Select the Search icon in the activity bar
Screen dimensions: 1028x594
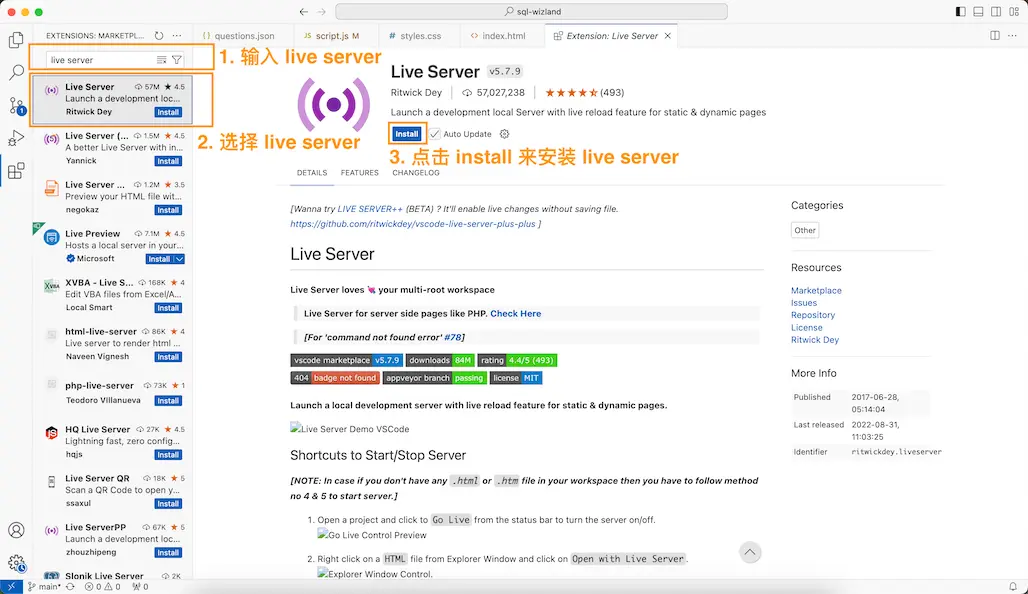coord(15,71)
